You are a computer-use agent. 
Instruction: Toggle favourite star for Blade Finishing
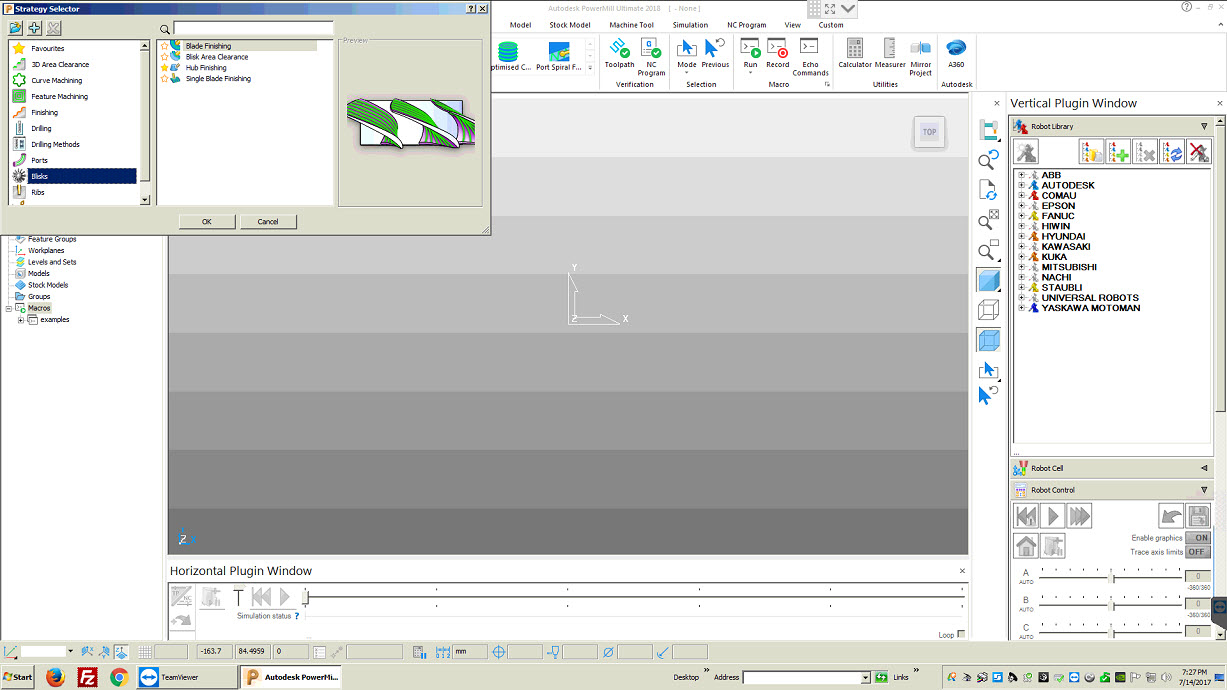coord(164,46)
